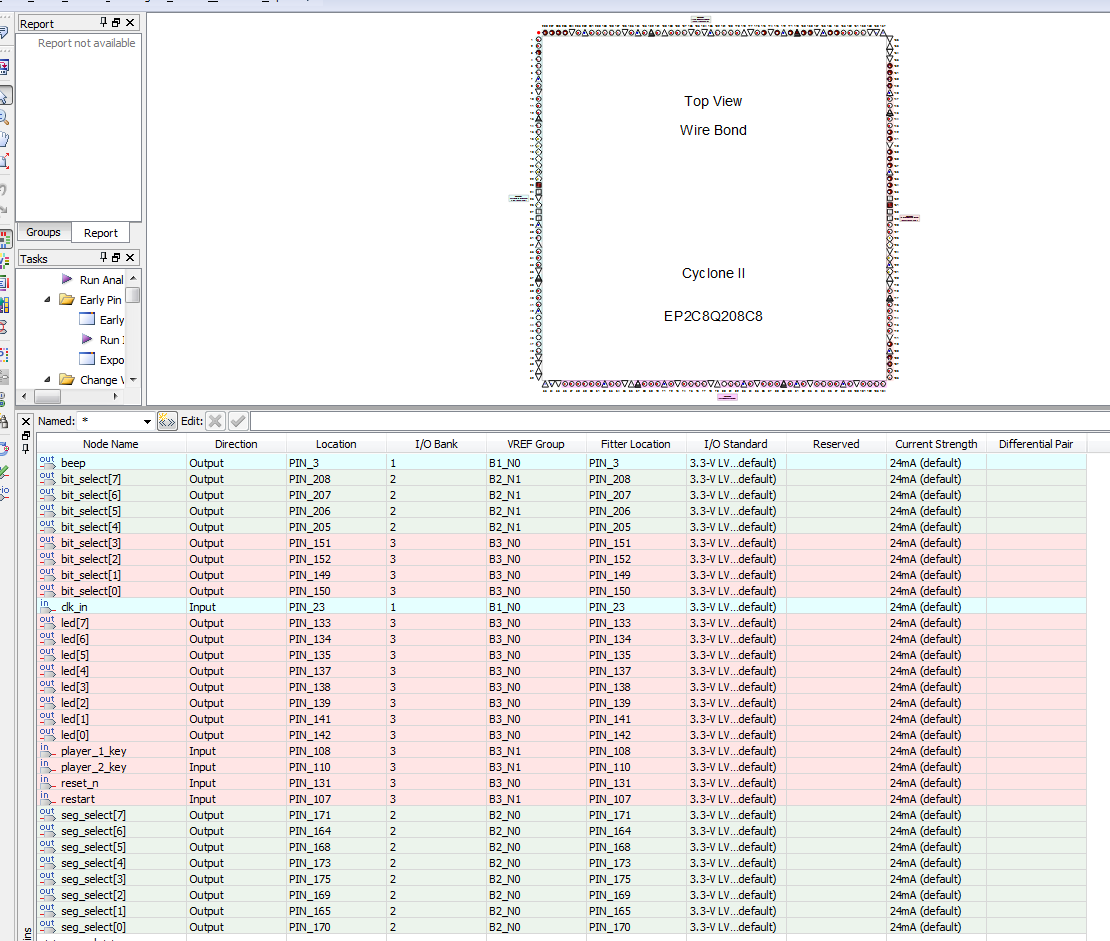Sort by the Node Name column header

pyautogui.click(x=111, y=444)
